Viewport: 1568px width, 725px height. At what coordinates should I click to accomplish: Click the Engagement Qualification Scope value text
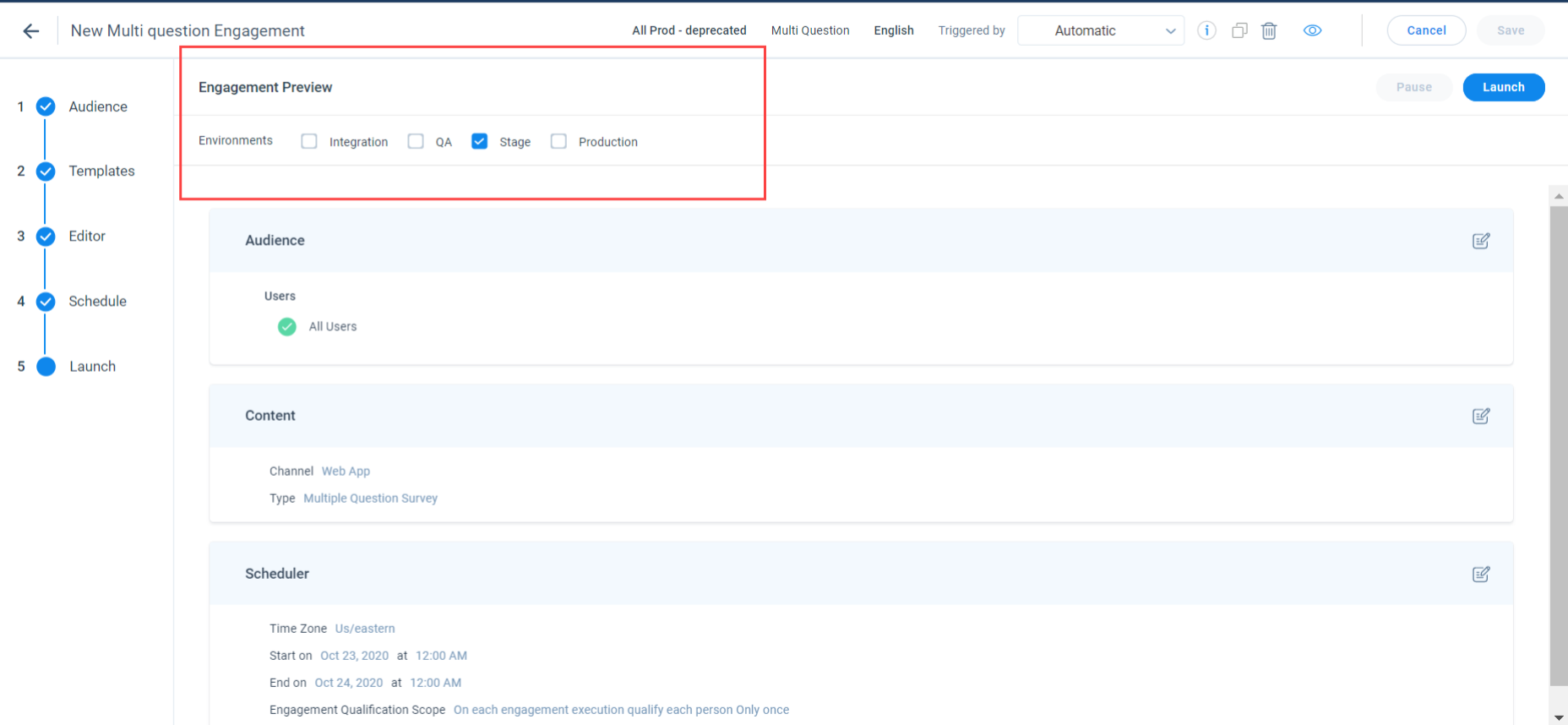click(621, 710)
